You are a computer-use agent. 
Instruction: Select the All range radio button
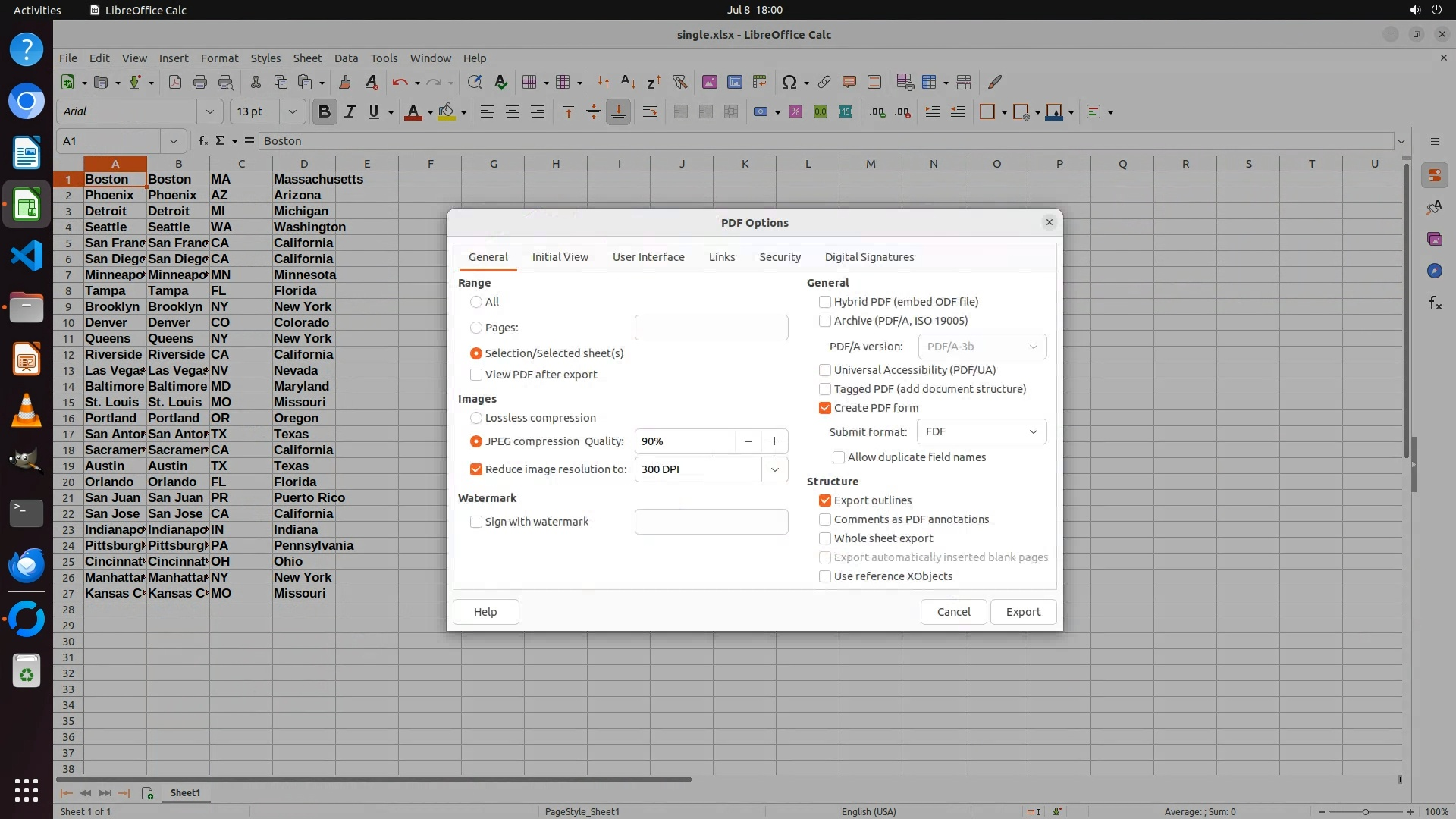[476, 302]
